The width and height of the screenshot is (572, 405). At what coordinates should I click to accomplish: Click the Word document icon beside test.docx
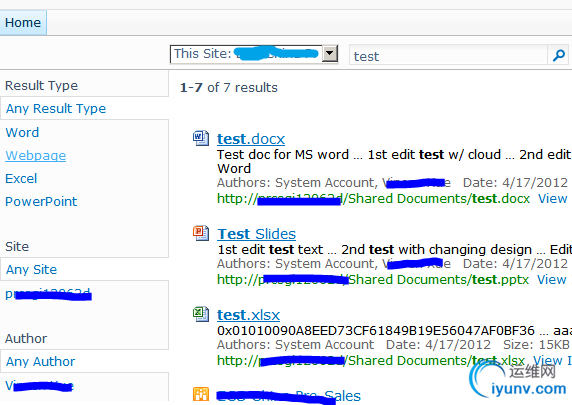[201, 139]
